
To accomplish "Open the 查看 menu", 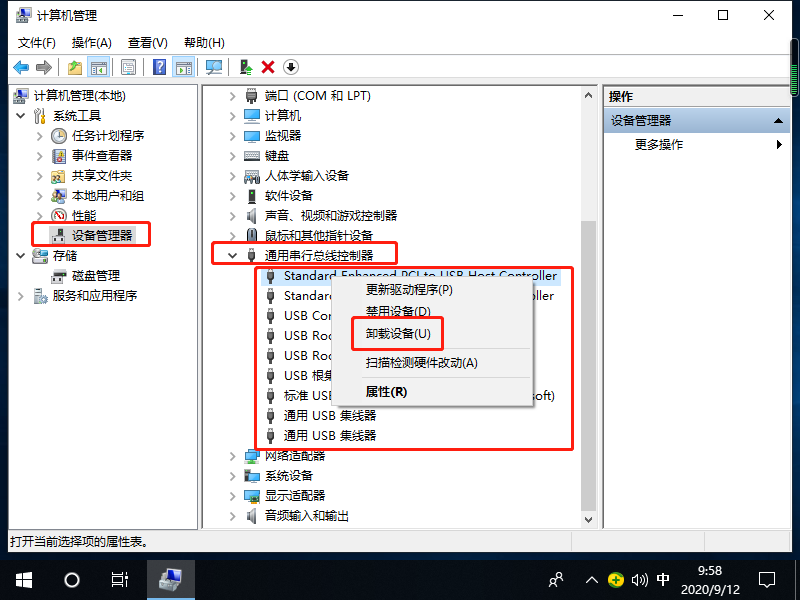I will pos(146,43).
